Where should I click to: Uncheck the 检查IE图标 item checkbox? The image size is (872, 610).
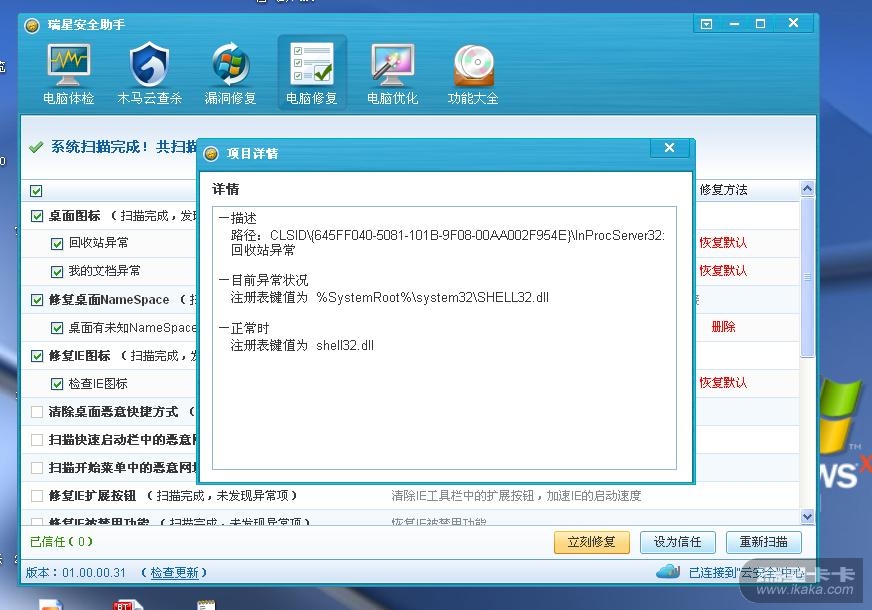[x=57, y=384]
